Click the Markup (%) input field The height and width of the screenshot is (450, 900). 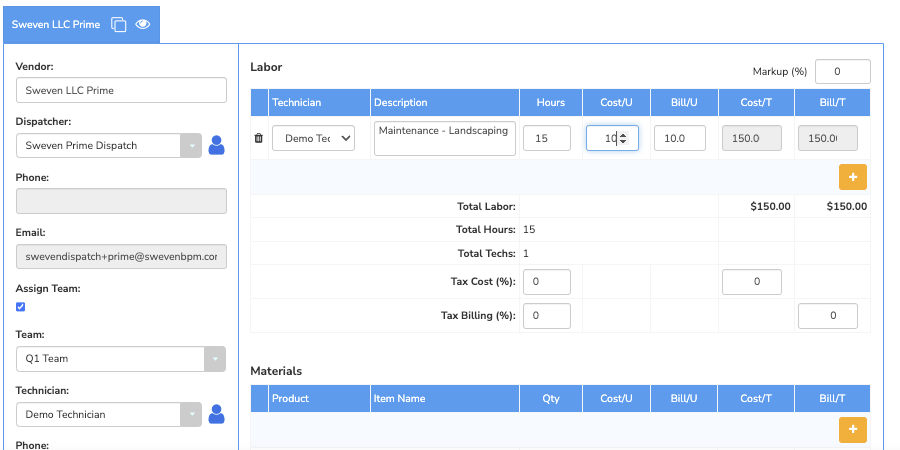[843, 72]
